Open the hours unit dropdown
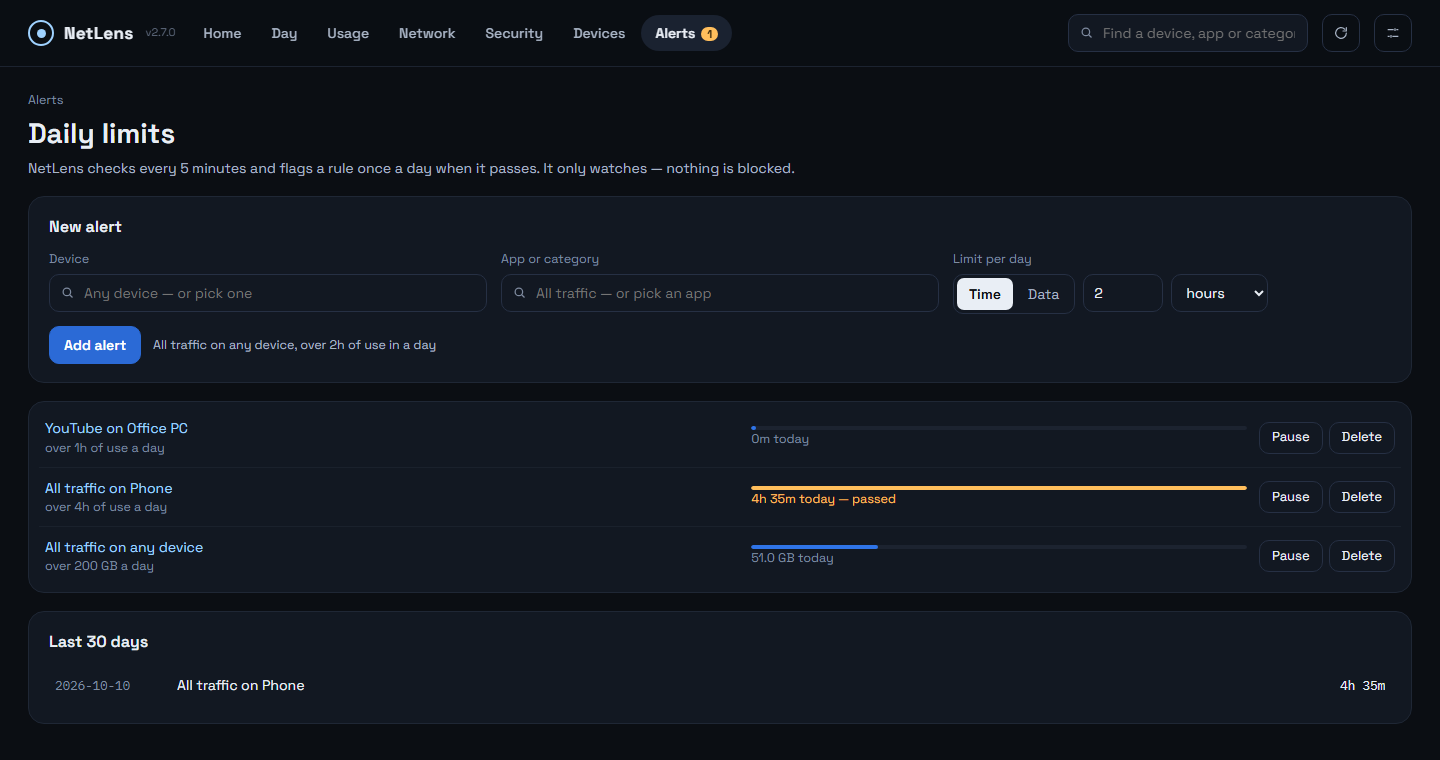The height and width of the screenshot is (760, 1440). coord(1219,294)
